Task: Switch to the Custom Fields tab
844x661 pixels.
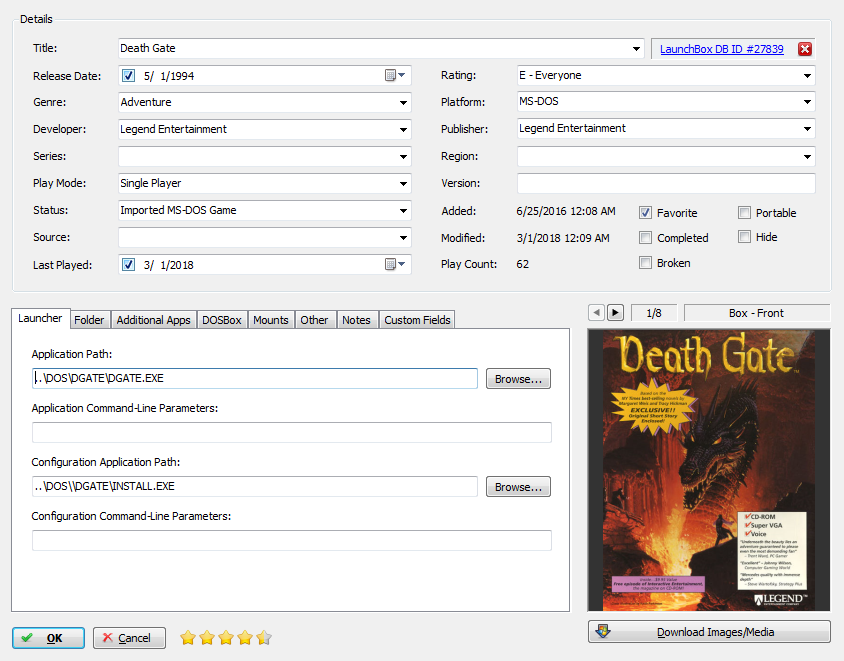Action: tap(417, 320)
